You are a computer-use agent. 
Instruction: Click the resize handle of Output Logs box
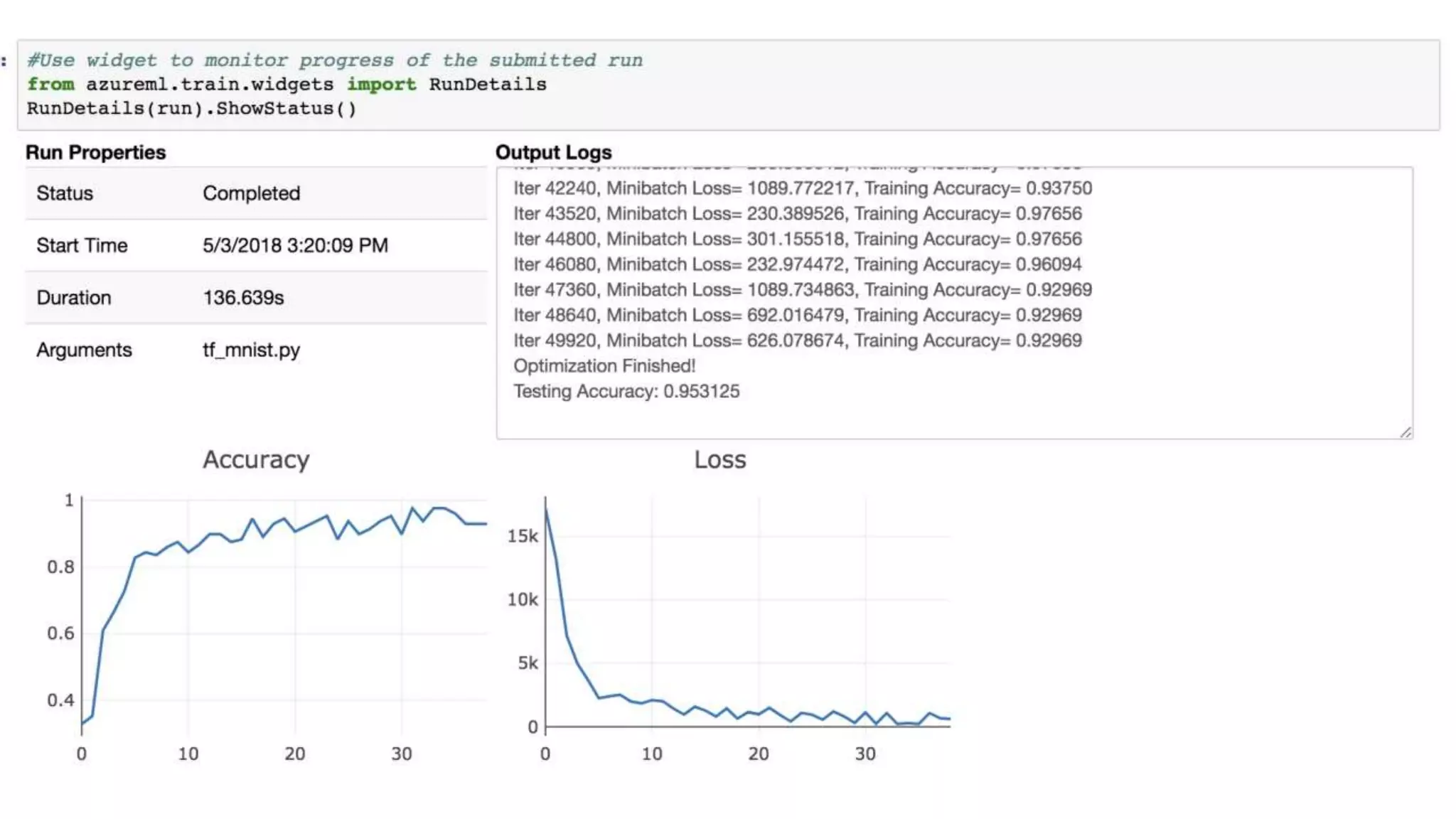click(x=1406, y=432)
